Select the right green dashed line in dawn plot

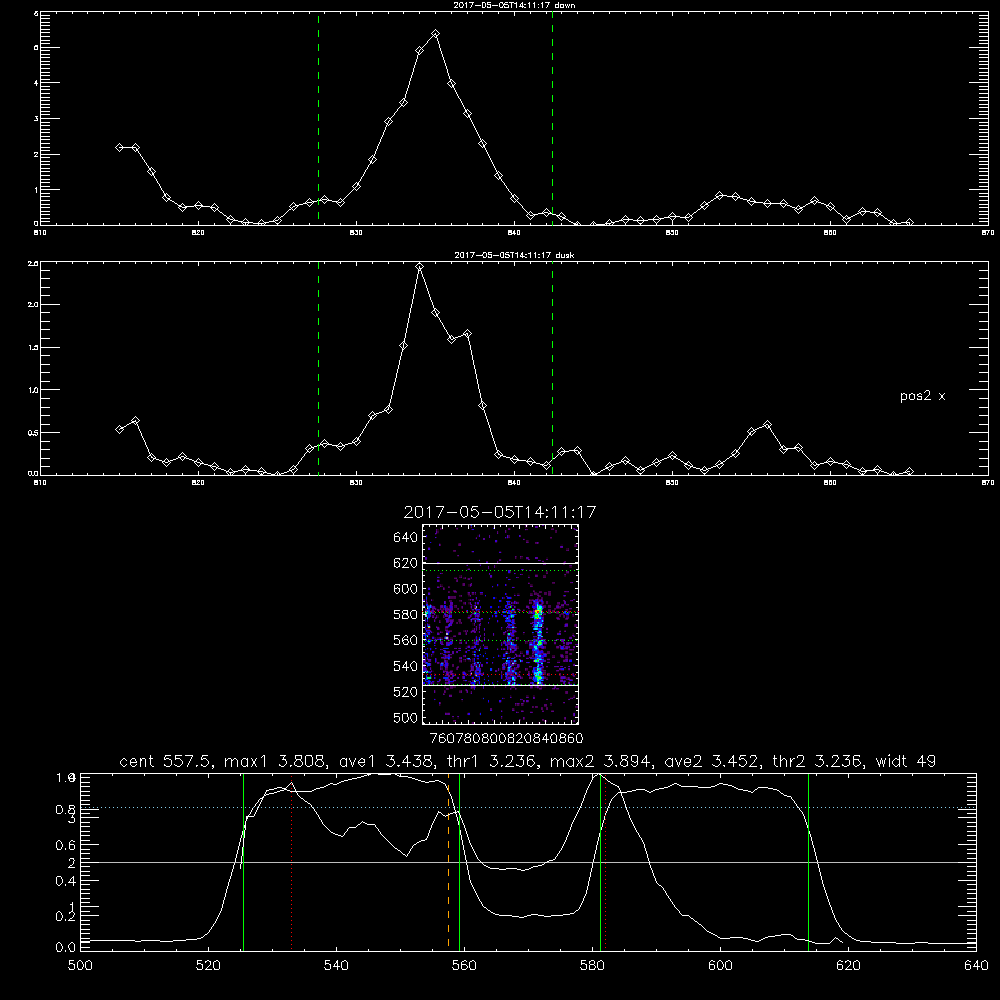pyautogui.click(x=552, y=118)
